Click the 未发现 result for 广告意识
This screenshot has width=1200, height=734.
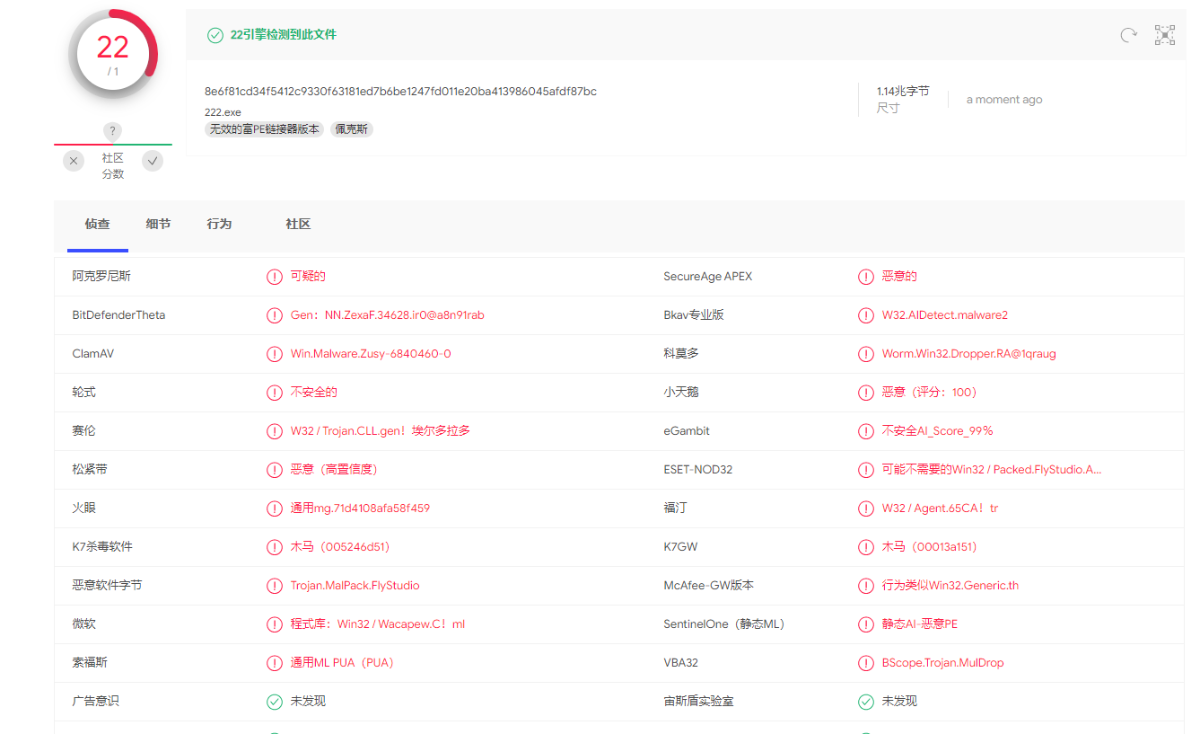click(x=308, y=702)
